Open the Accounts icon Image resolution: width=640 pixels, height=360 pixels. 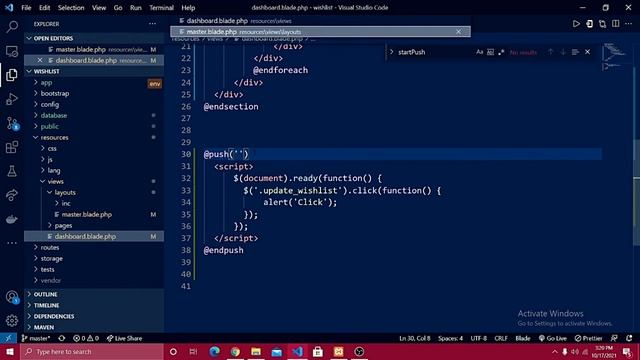(x=12, y=297)
